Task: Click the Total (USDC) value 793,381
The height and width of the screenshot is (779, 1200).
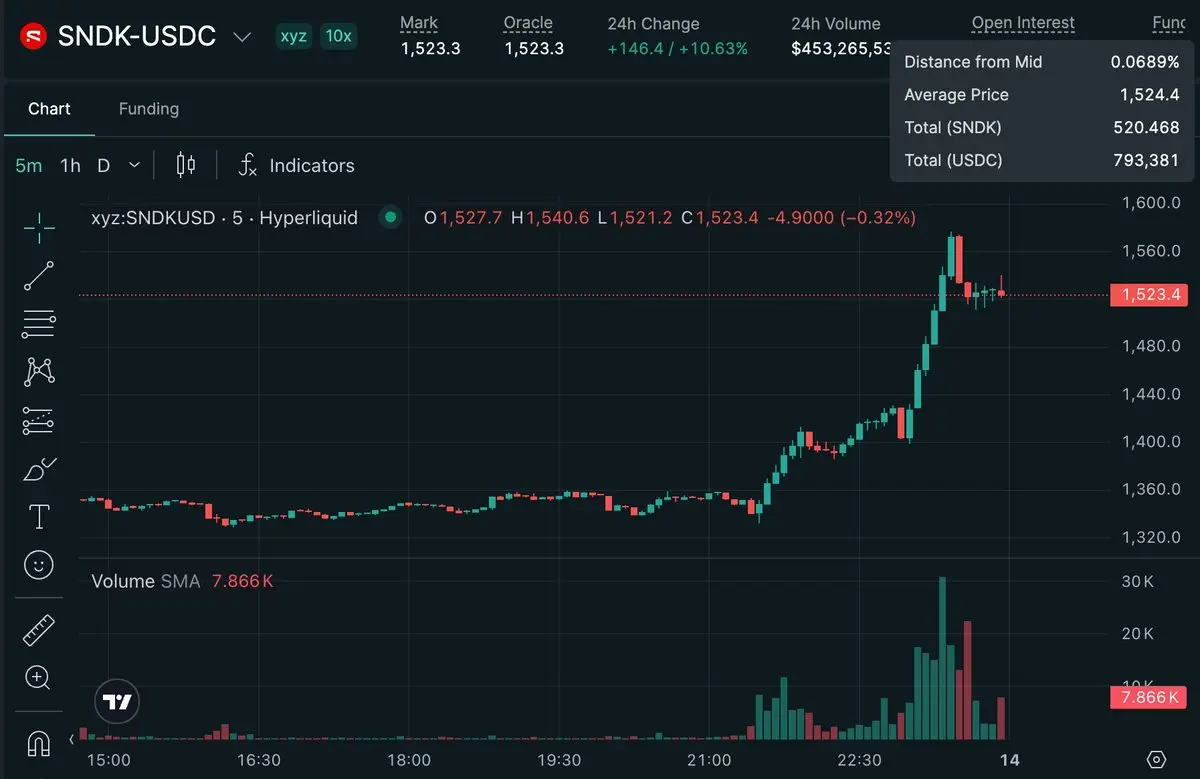Action: point(1146,160)
